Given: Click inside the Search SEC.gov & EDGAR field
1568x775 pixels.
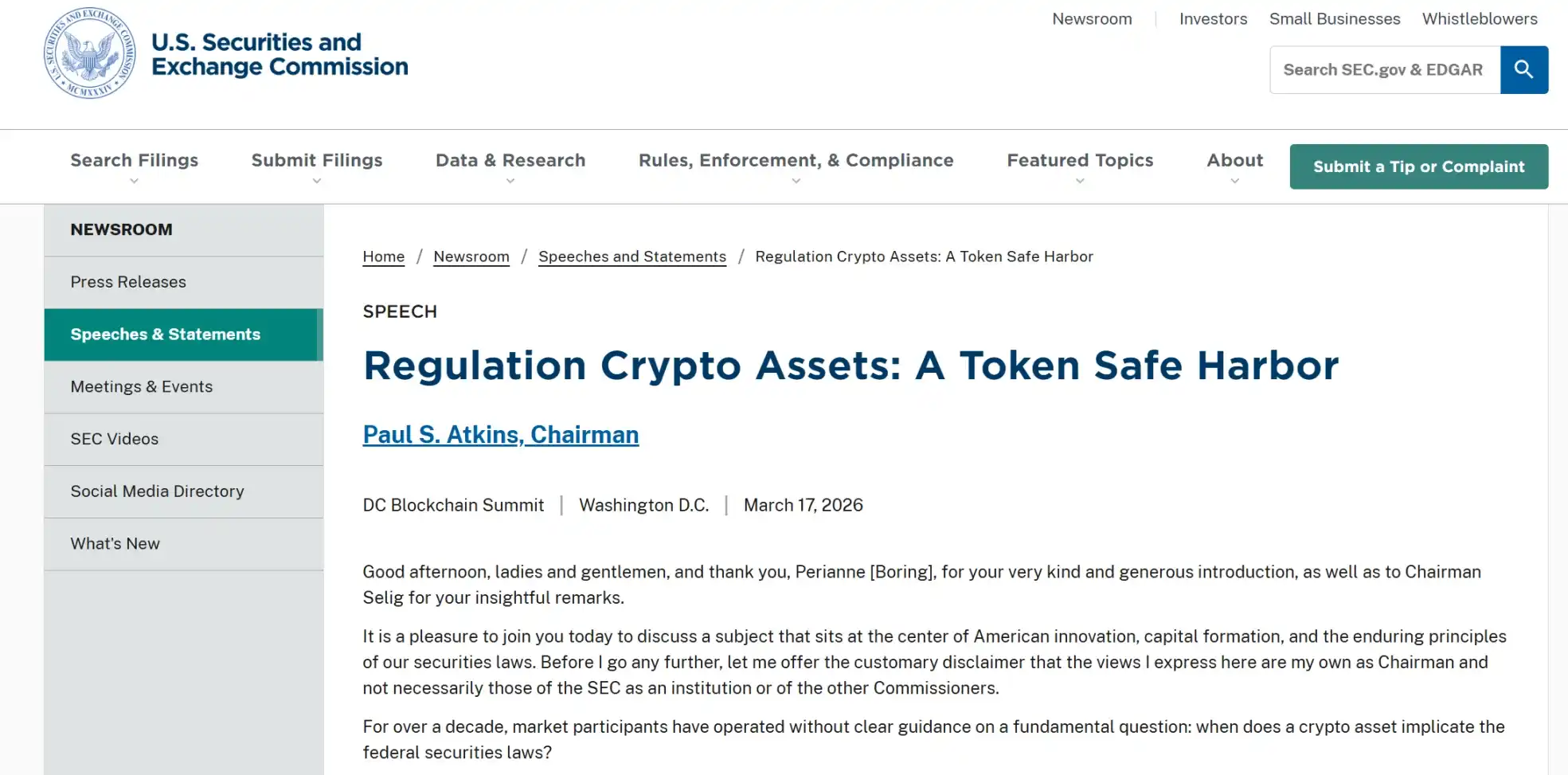Looking at the screenshot, I should [1386, 69].
